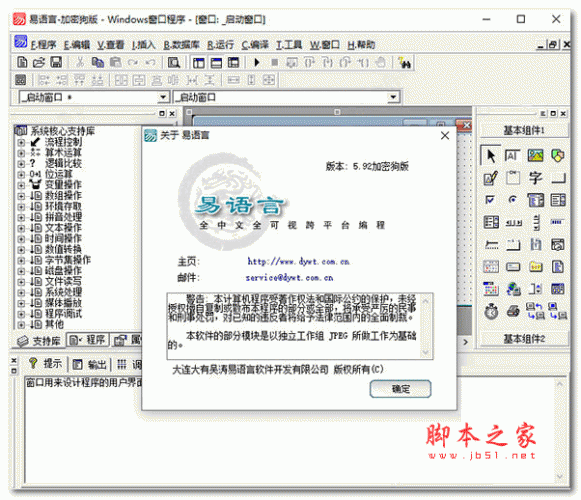Expand the 时间操作 tree node
The width and height of the screenshot is (581, 500).
click(x=21, y=239)
